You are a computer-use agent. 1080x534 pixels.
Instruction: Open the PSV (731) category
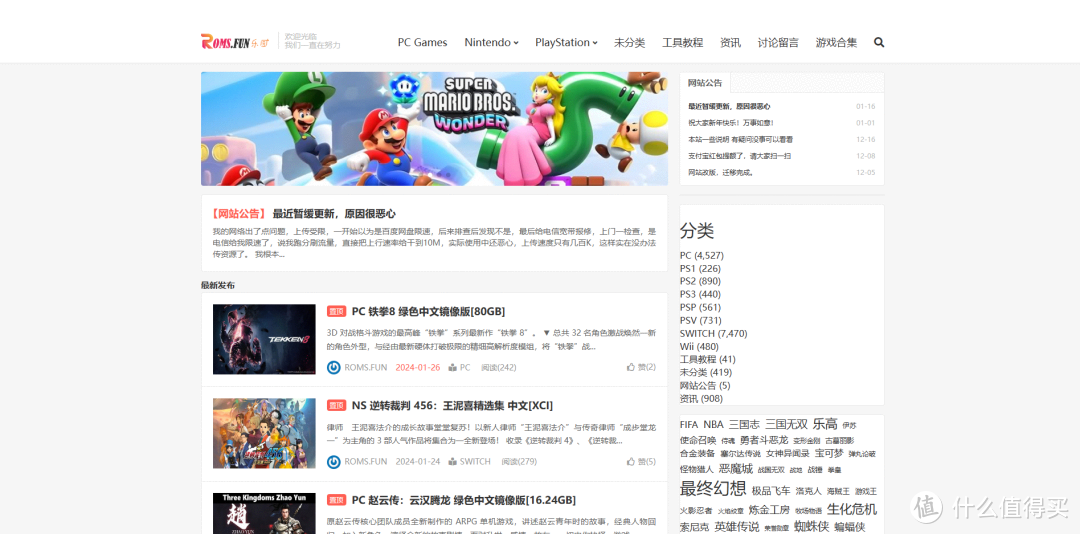click(700, 320)
